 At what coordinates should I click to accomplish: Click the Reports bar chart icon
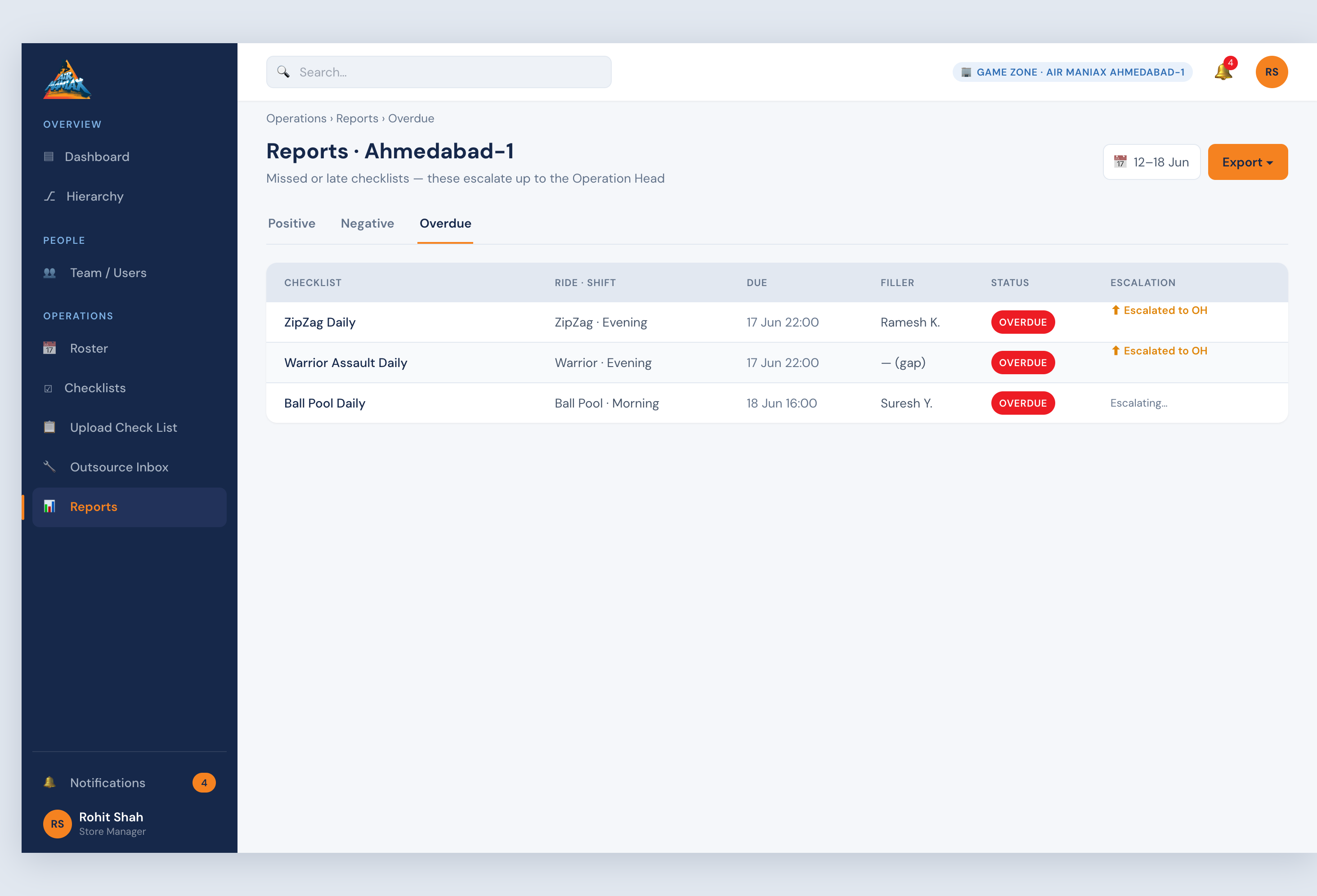50,506
